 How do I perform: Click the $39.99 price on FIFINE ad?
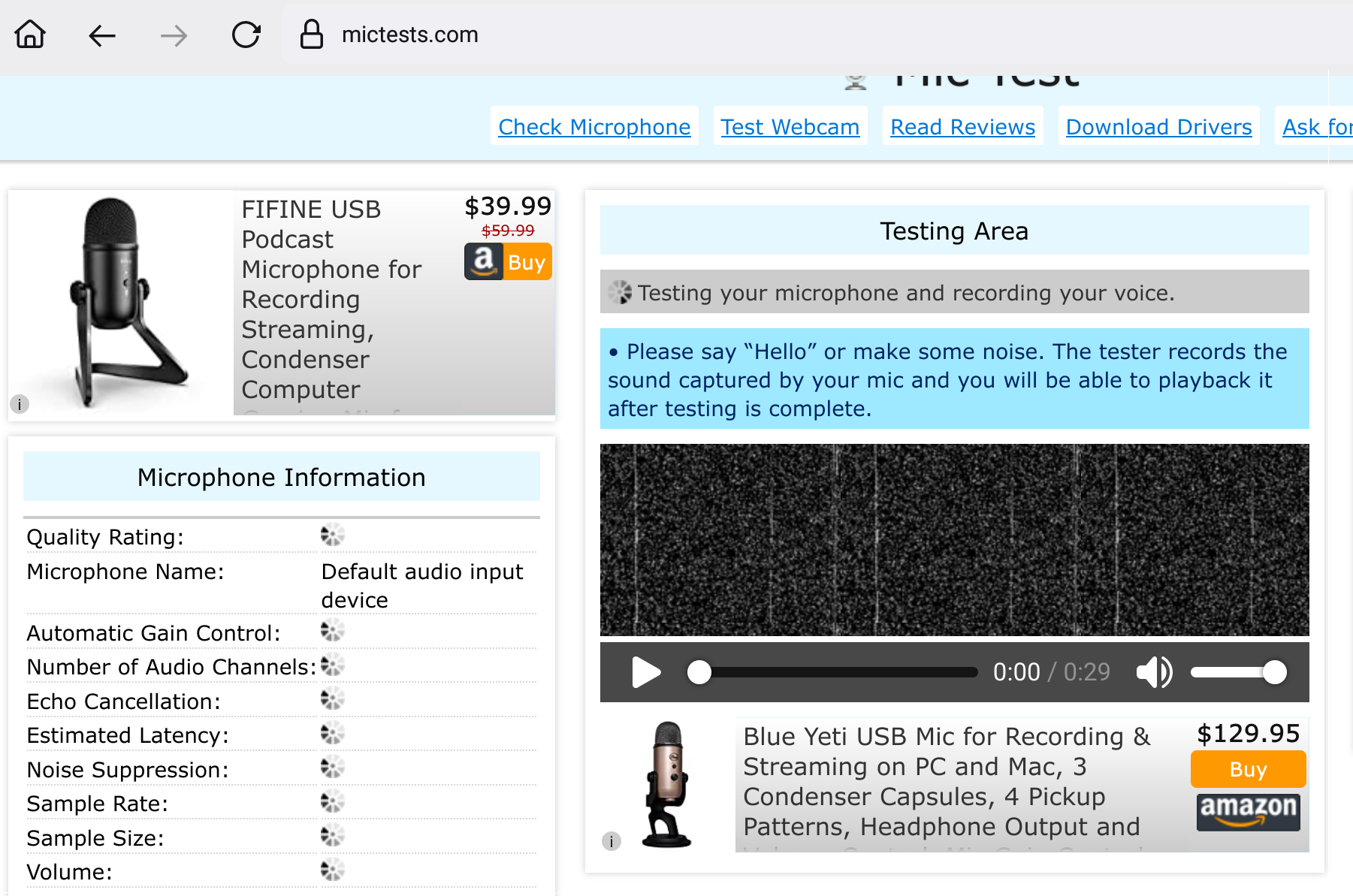(508, 206)
